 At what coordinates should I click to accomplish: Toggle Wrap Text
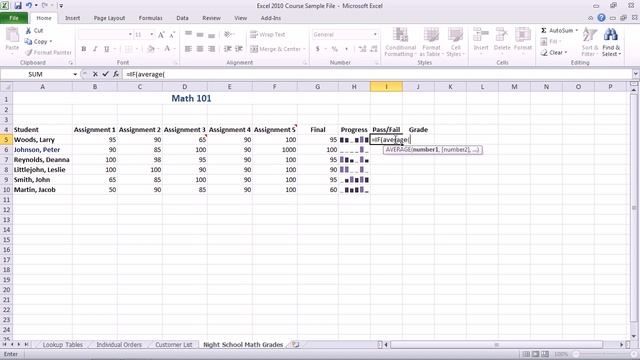point(267,34)
